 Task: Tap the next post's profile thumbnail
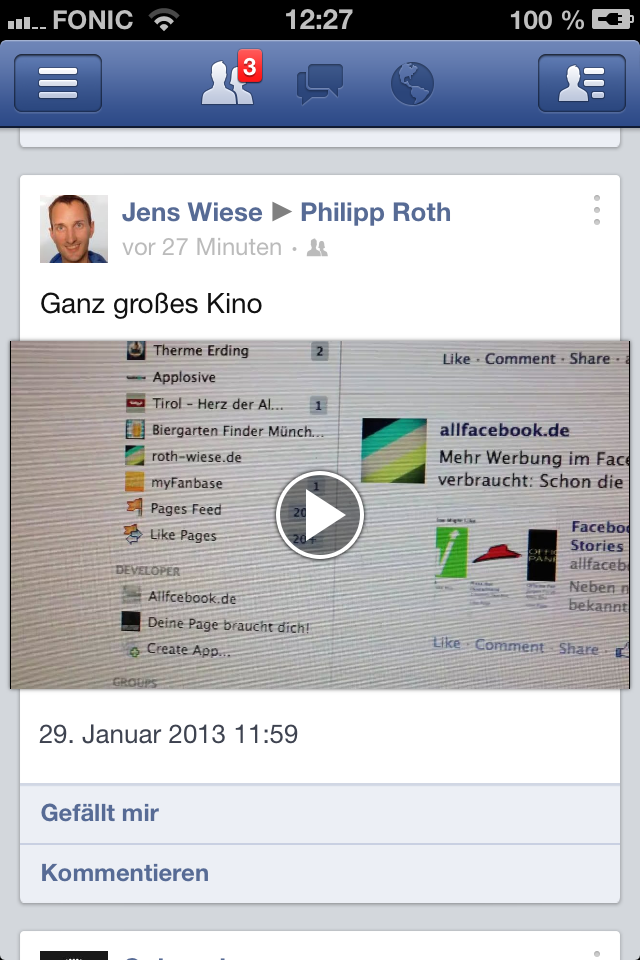pyautogui.click(x=74, y=955)
